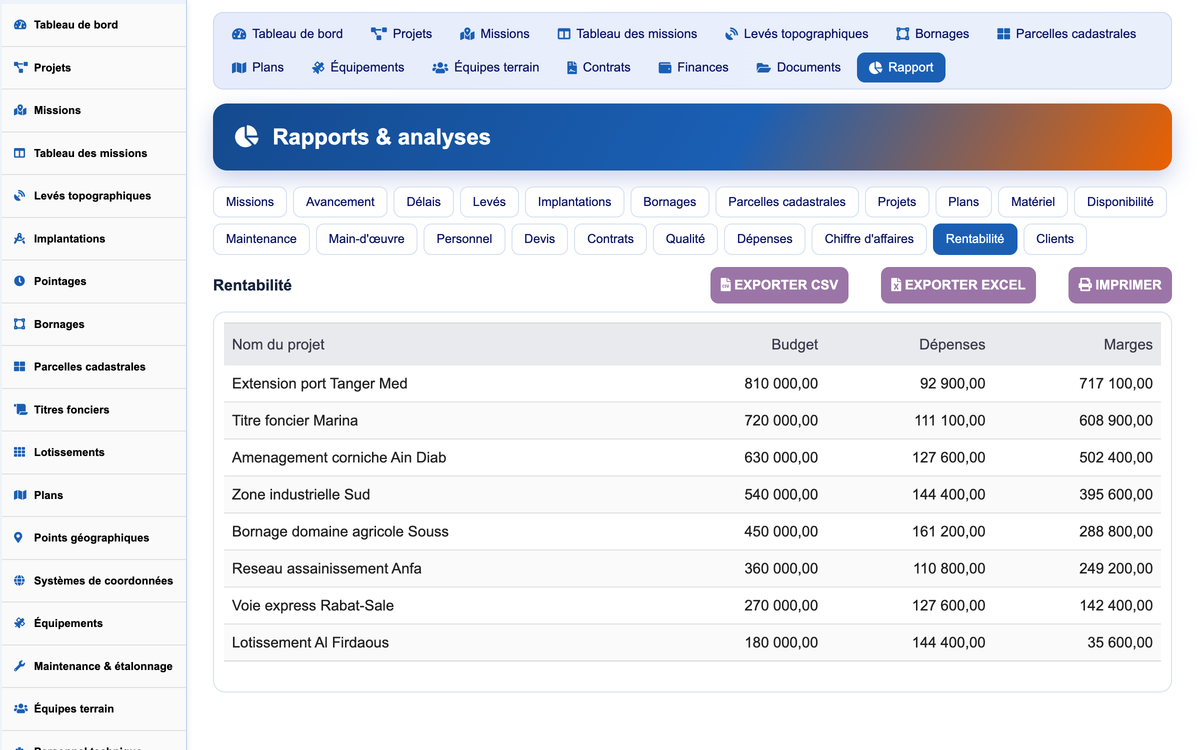The width and height of the screenshot is (1200, 750).
Task: Select the active Rentabilité report tab
Action: (975, 239)
